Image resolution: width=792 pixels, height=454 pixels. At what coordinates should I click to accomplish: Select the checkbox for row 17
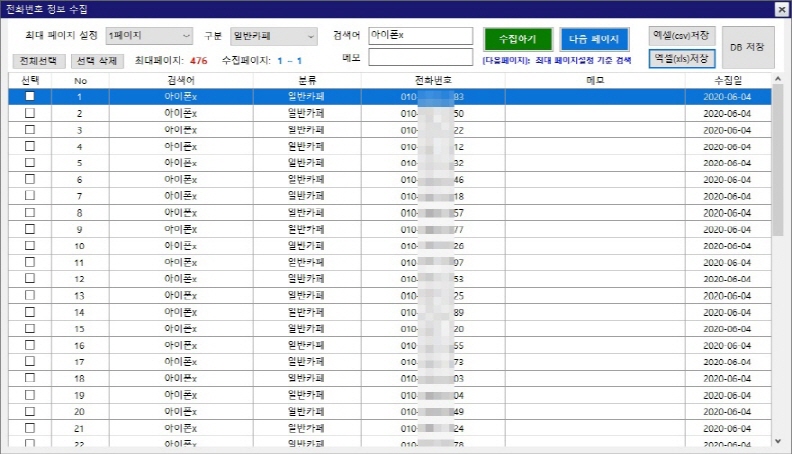point(30,361)
